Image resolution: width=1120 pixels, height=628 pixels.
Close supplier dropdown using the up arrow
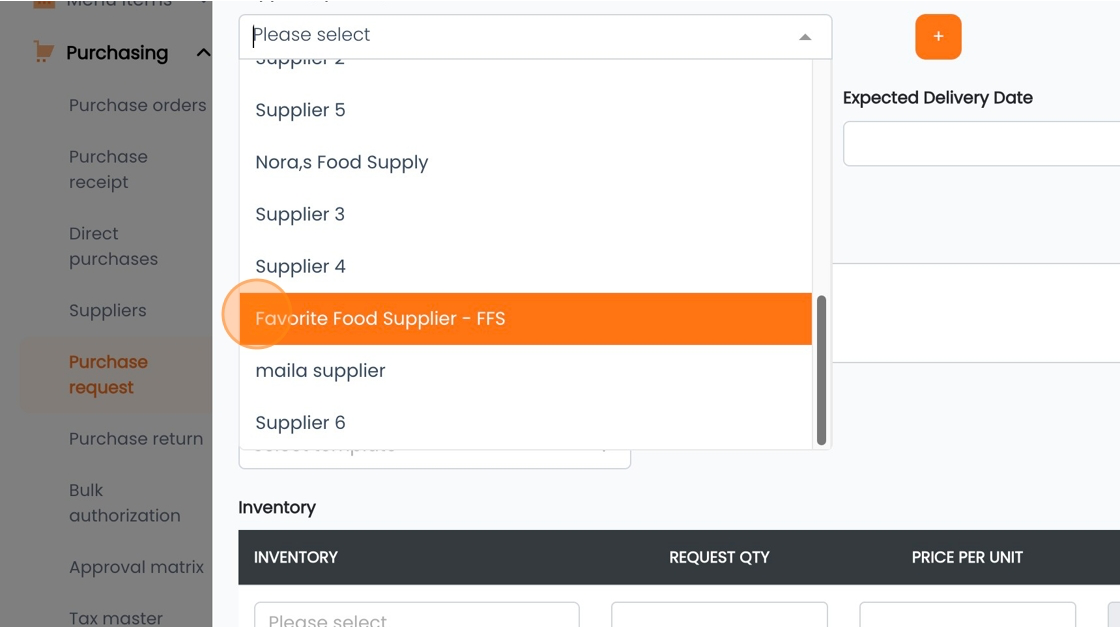805,37
